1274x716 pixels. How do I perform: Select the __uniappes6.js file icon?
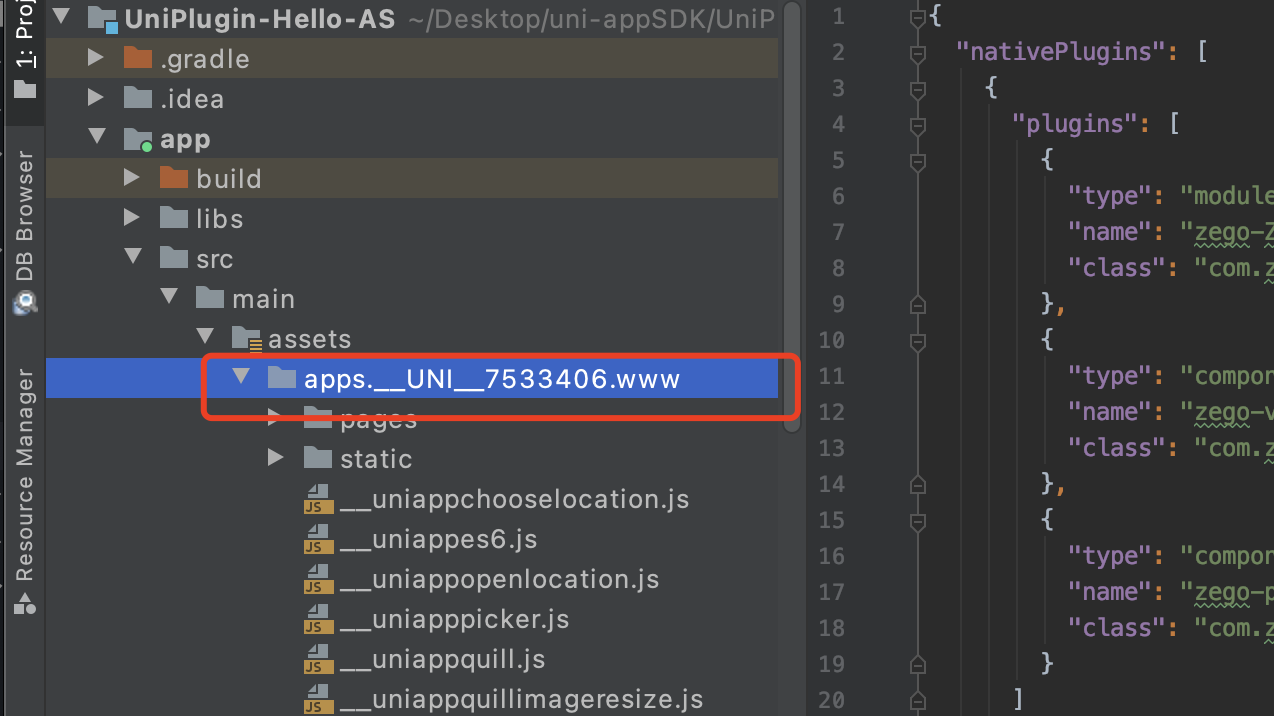pos(318,539)
